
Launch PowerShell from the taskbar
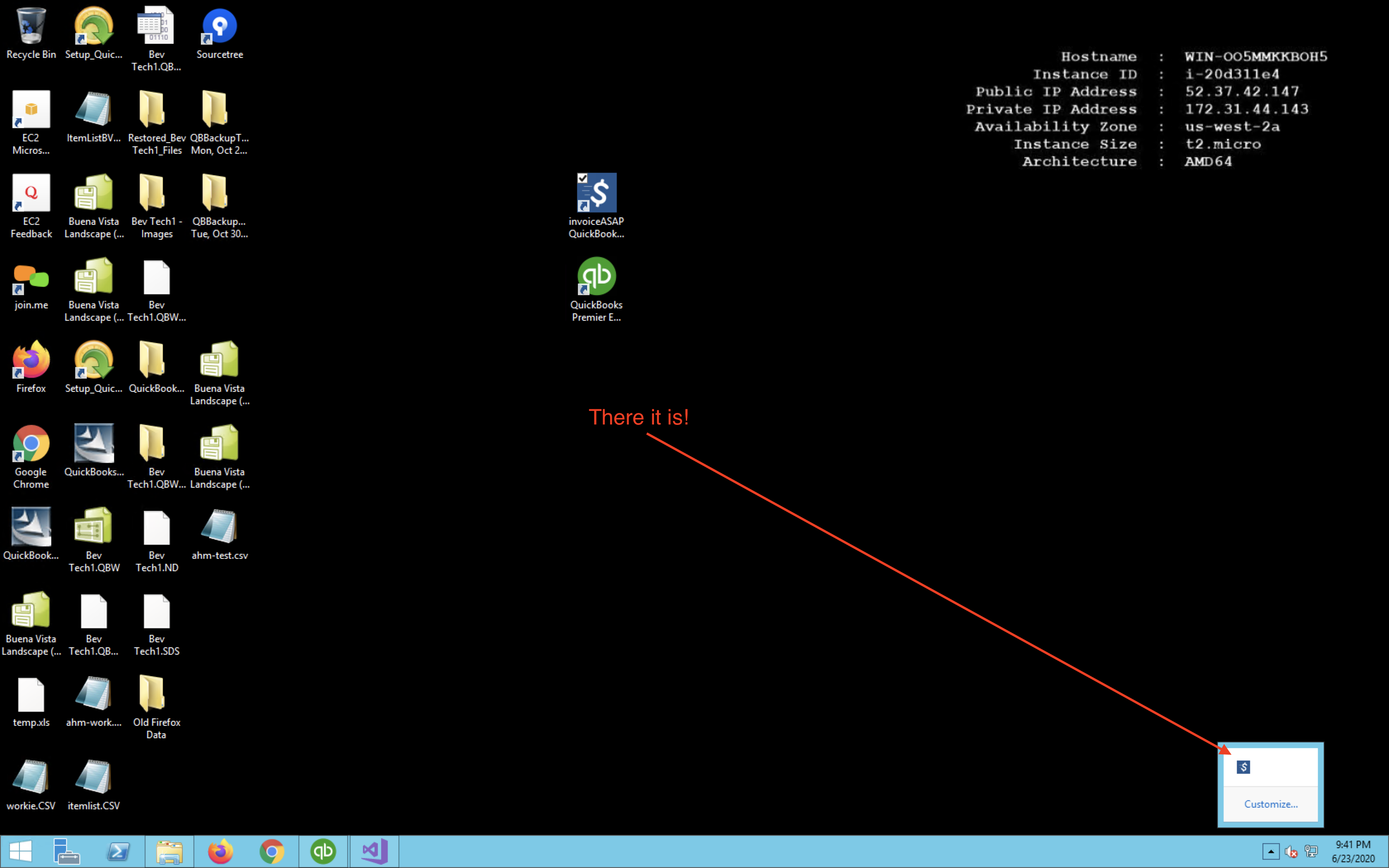tap(118, 851)
